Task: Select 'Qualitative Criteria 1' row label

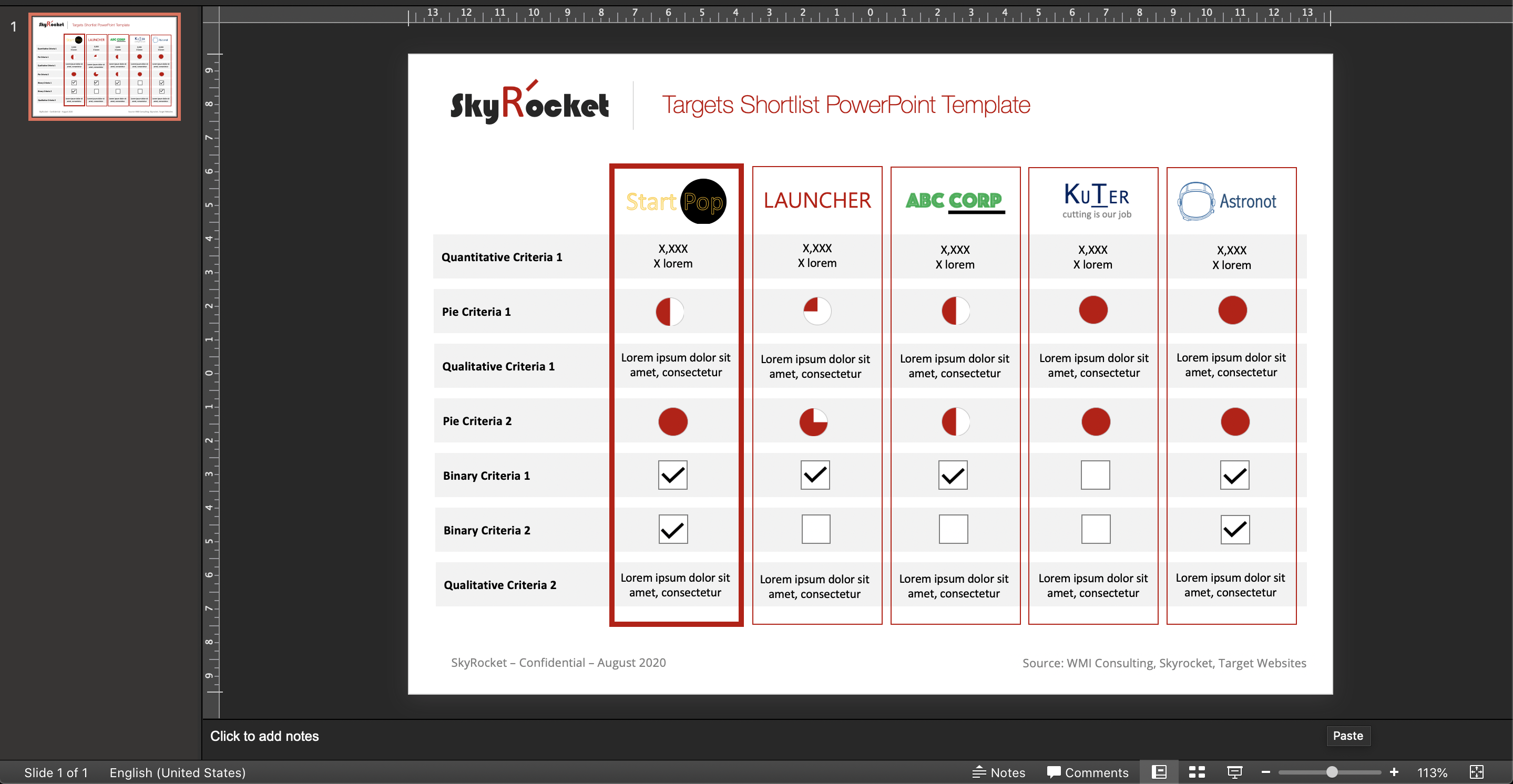Action: (498, 366)
